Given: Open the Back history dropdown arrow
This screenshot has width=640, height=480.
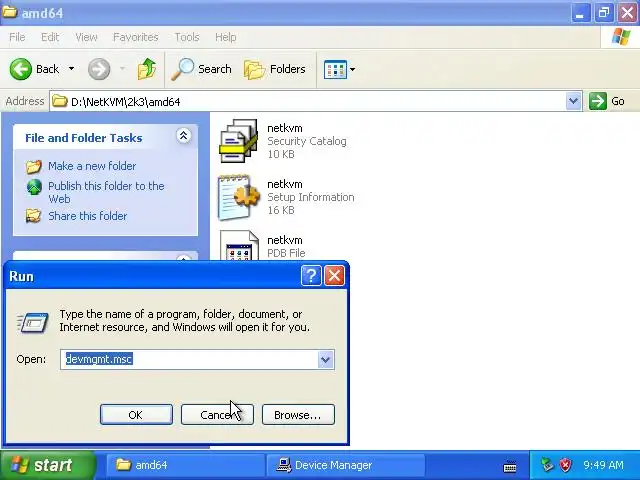Looking at the screenshot, I should 71,69.
